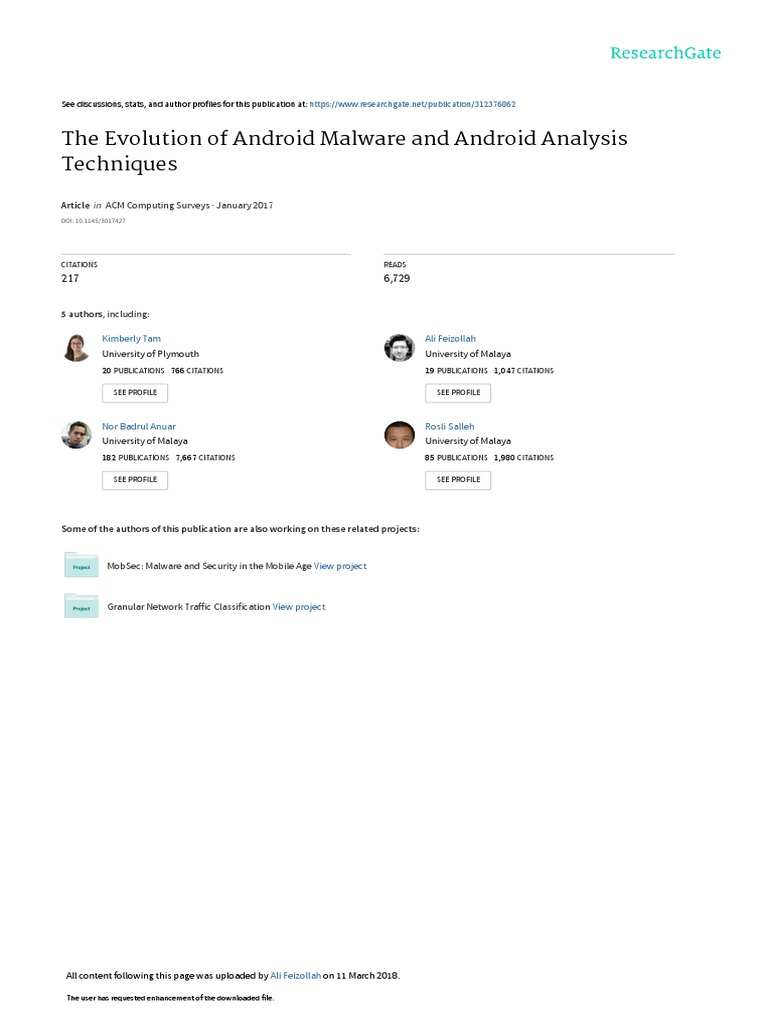Open Ali Feizollah's author name link
The image size is (768, 1024).
(x=450, y=339)
